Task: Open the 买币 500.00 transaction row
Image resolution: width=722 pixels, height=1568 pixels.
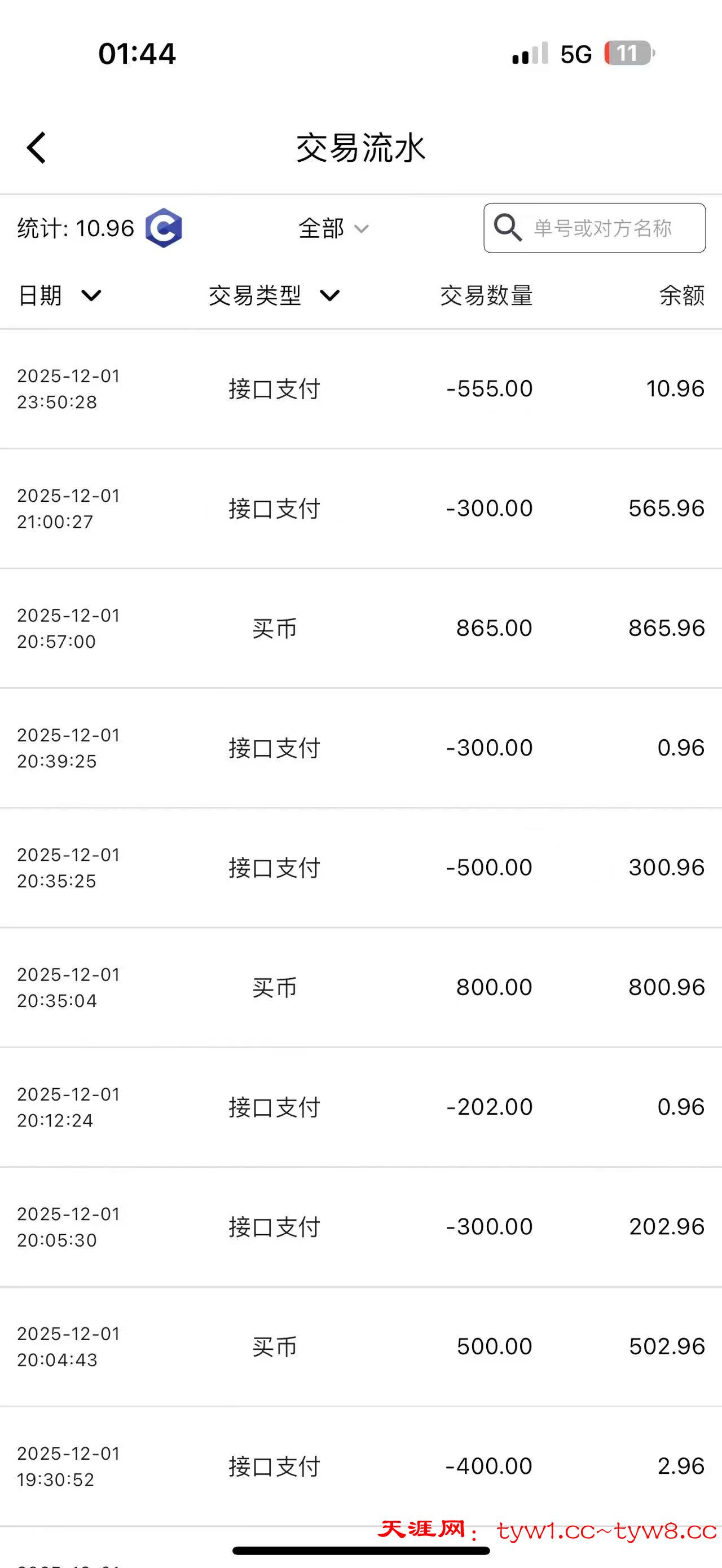Action: (360, 1346)
